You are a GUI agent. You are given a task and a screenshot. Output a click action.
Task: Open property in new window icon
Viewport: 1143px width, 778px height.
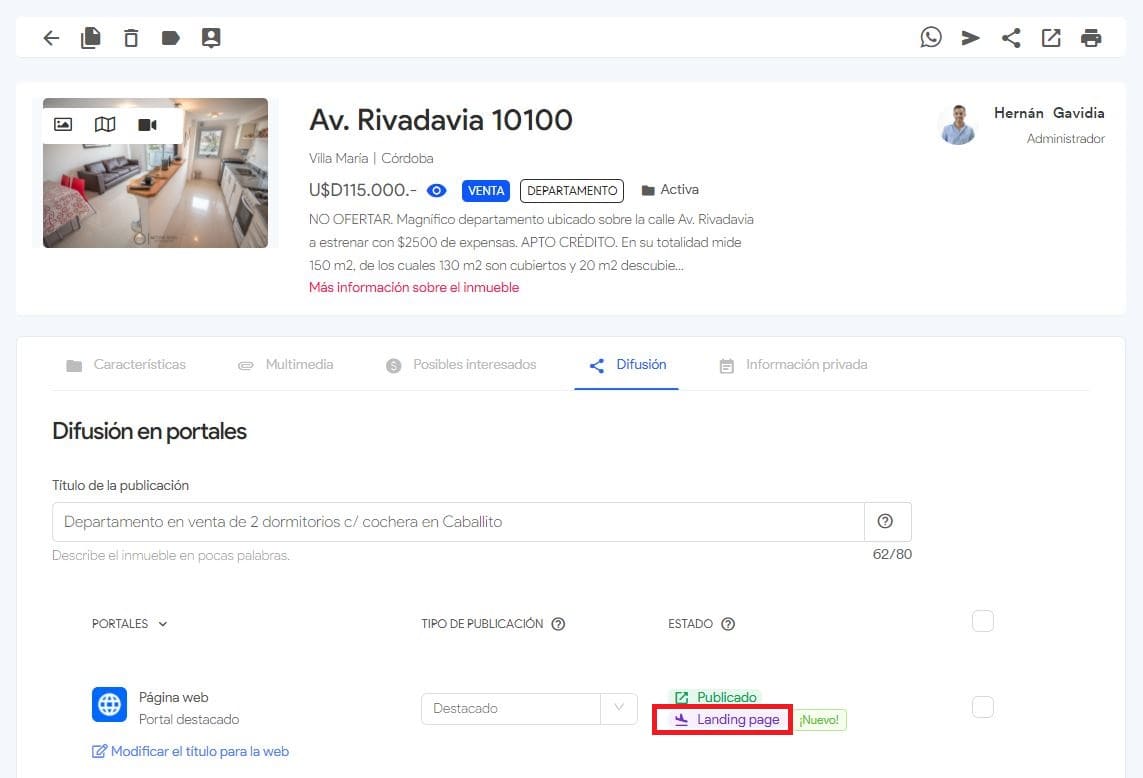pos(1051,38)
